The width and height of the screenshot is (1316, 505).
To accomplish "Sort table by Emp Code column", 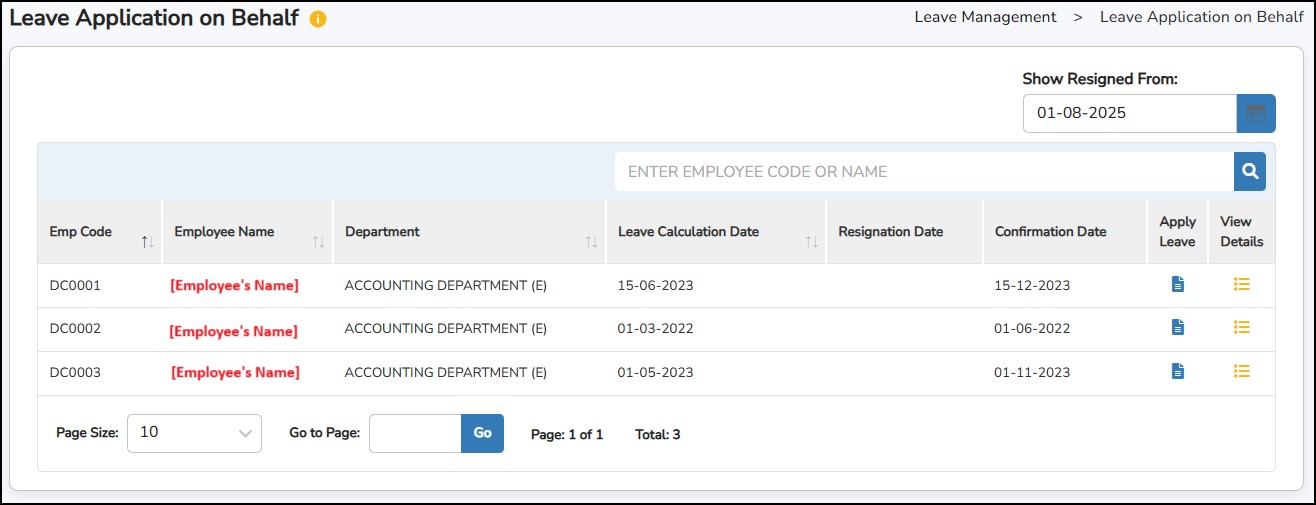I will coord(148,242).
